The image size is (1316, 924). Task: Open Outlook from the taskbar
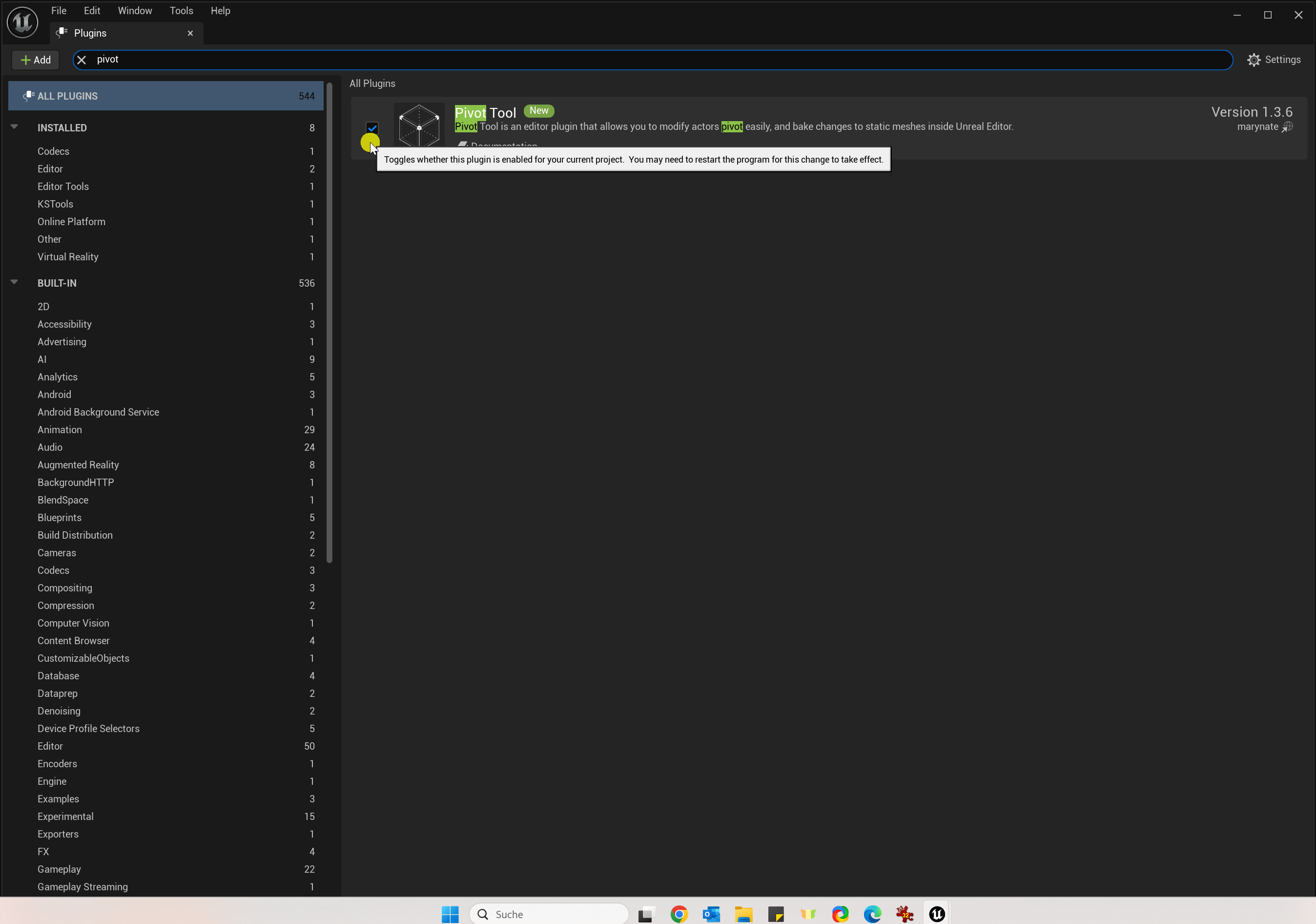[711, 914]
